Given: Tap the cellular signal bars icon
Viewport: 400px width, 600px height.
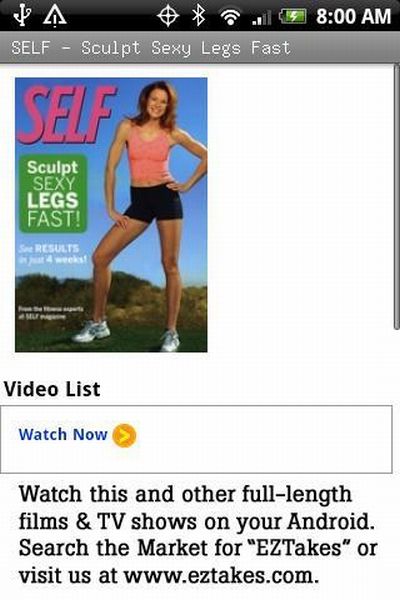Looking at the screenshot, I should (x=262, y=18).
